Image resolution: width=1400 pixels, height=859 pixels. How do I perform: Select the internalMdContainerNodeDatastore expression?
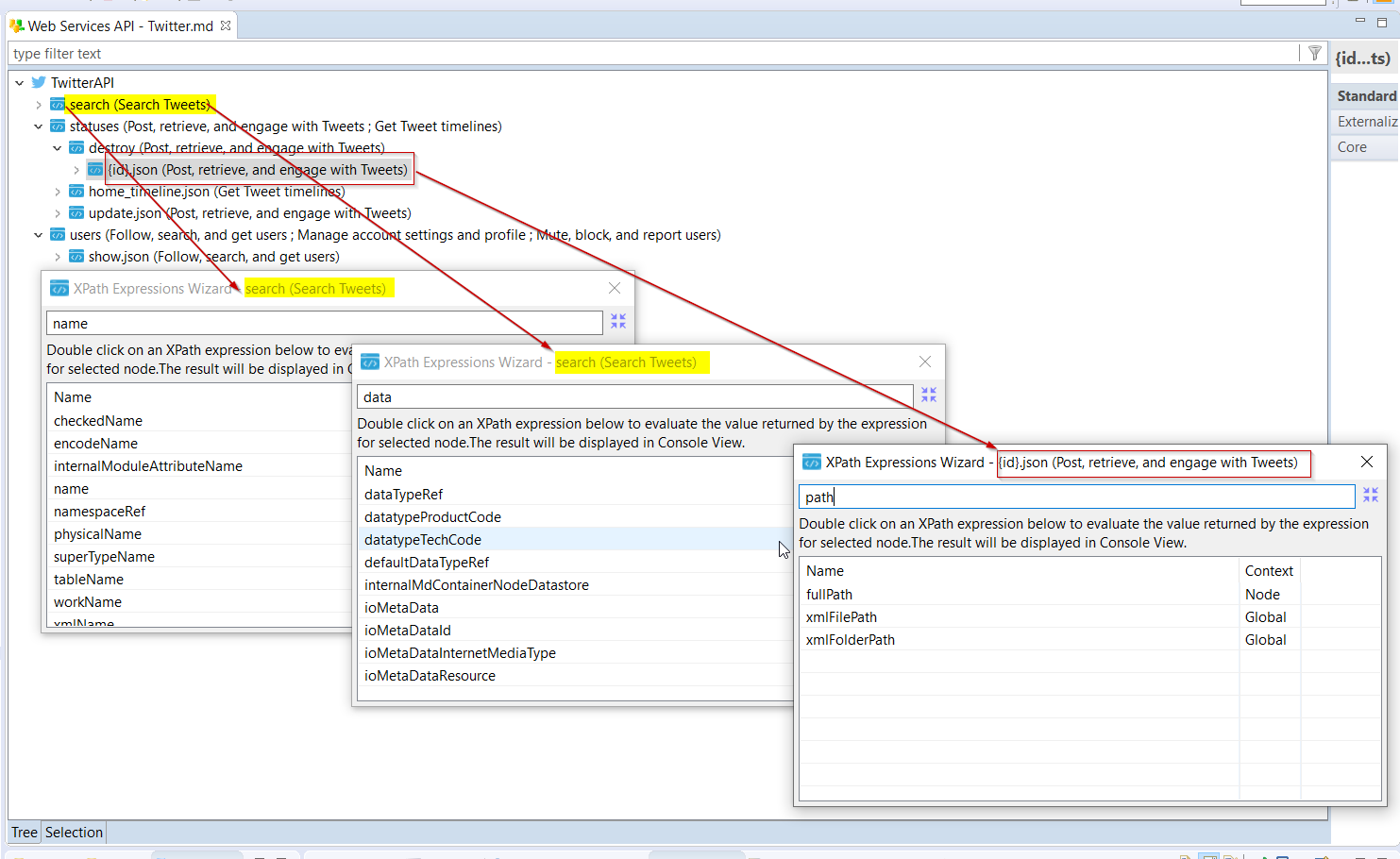point(477,584)
